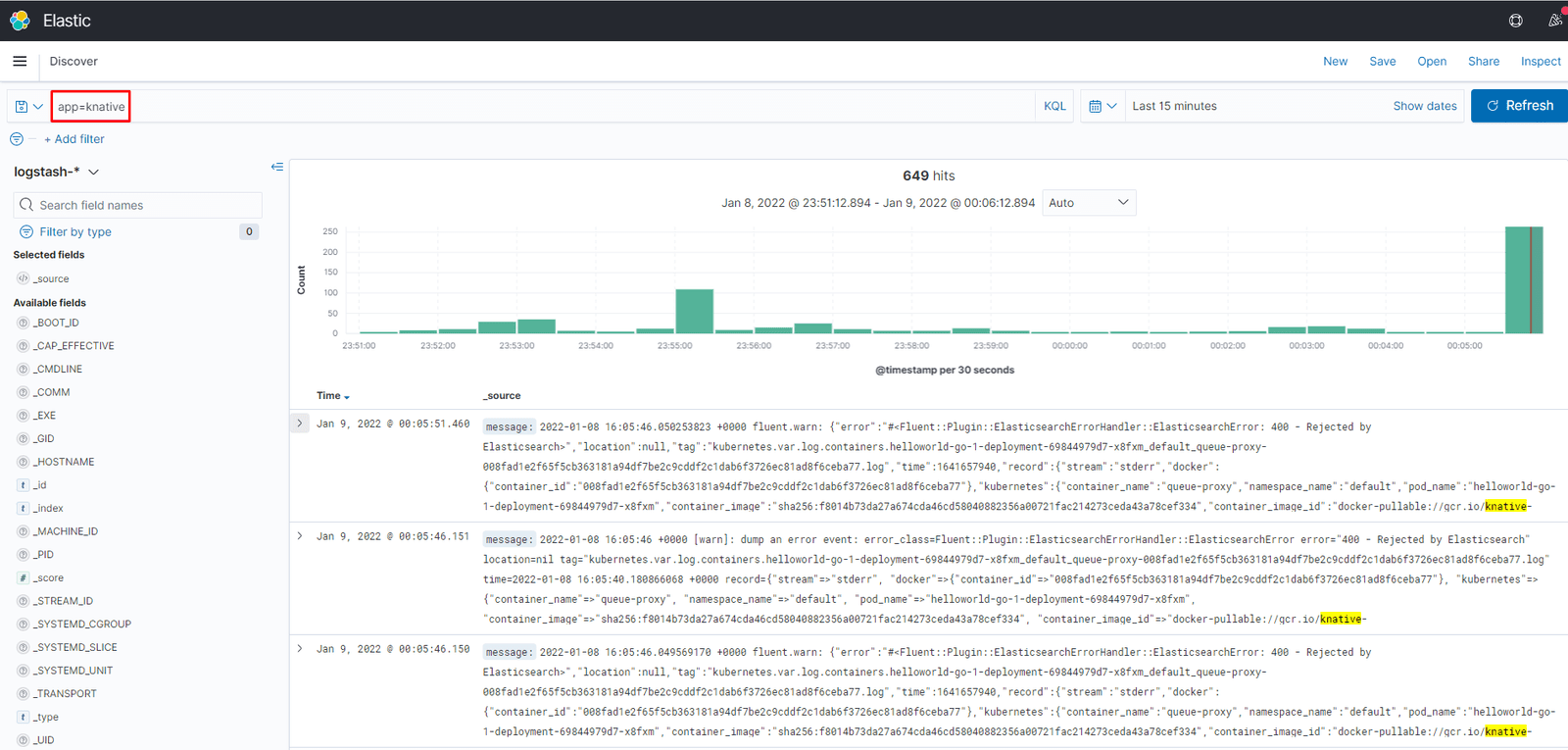Collapse the fields sidebar with arrow icon
1568x750 pixels.
pyautogui.click(x=277, y=167)
